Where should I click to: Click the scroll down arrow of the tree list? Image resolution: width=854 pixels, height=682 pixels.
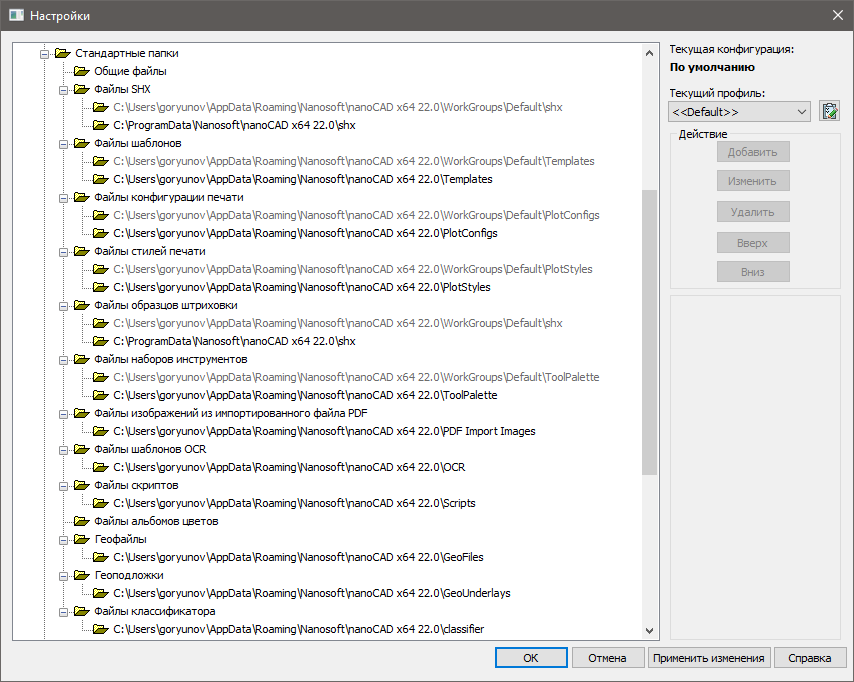649,631
